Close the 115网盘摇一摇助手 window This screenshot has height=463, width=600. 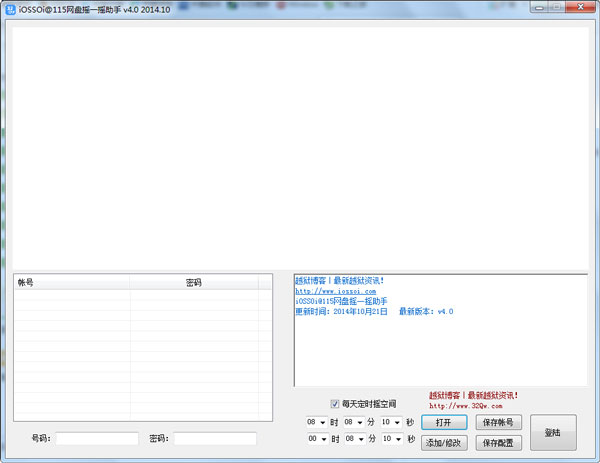pyautogui.click(x=580, y=7)
